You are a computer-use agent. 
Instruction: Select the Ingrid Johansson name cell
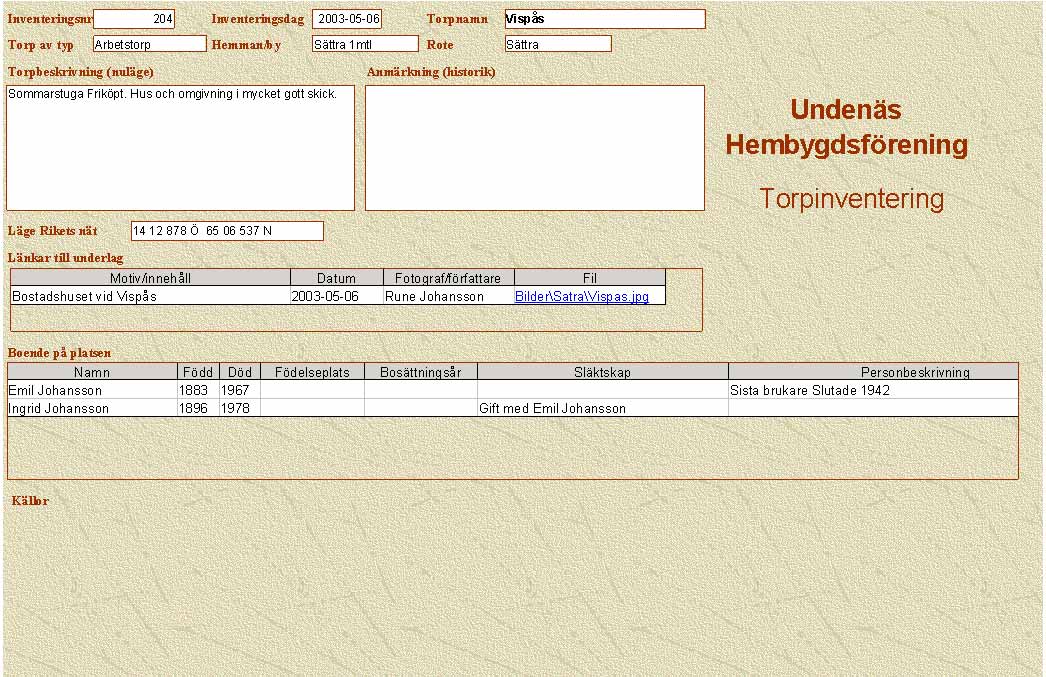(92, 408)
